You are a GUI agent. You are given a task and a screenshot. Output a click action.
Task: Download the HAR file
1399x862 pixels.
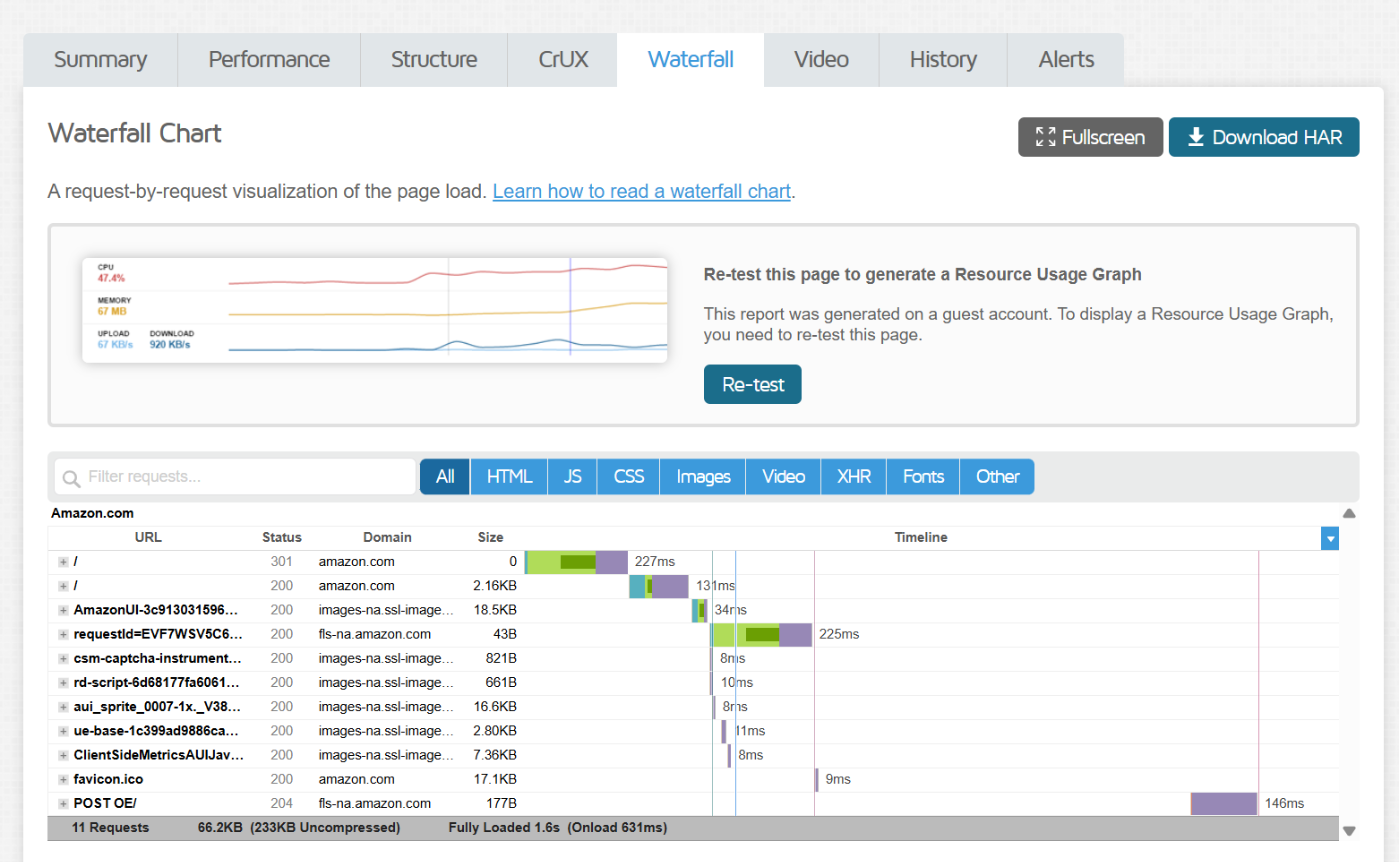click(1264, 137)
